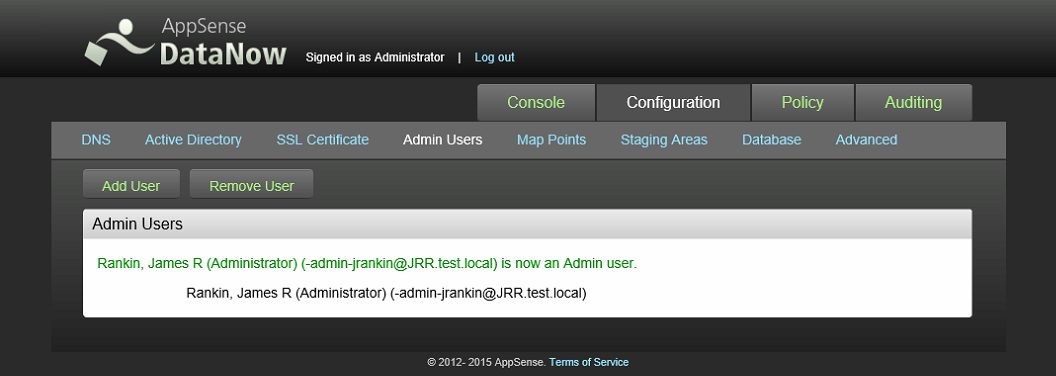Open the Console tab
Screen dimensions: 1056x376
(536, 102)
